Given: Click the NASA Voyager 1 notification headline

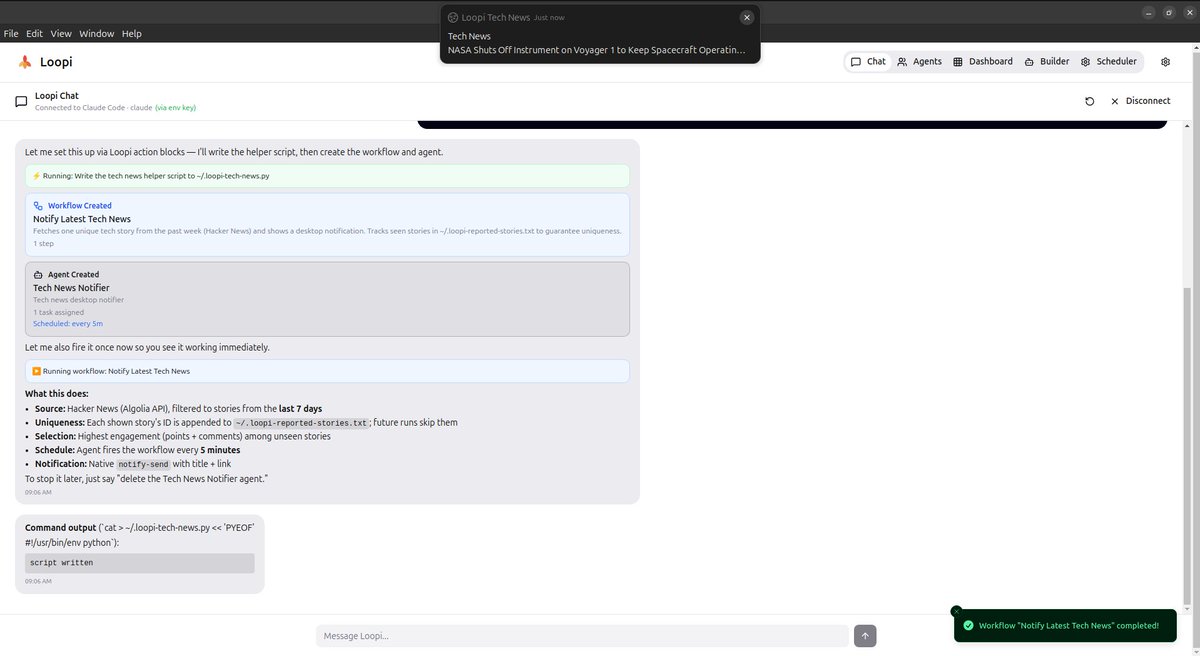Looking at the screenshot, I should pyautogui.click(x=597, y=50).
